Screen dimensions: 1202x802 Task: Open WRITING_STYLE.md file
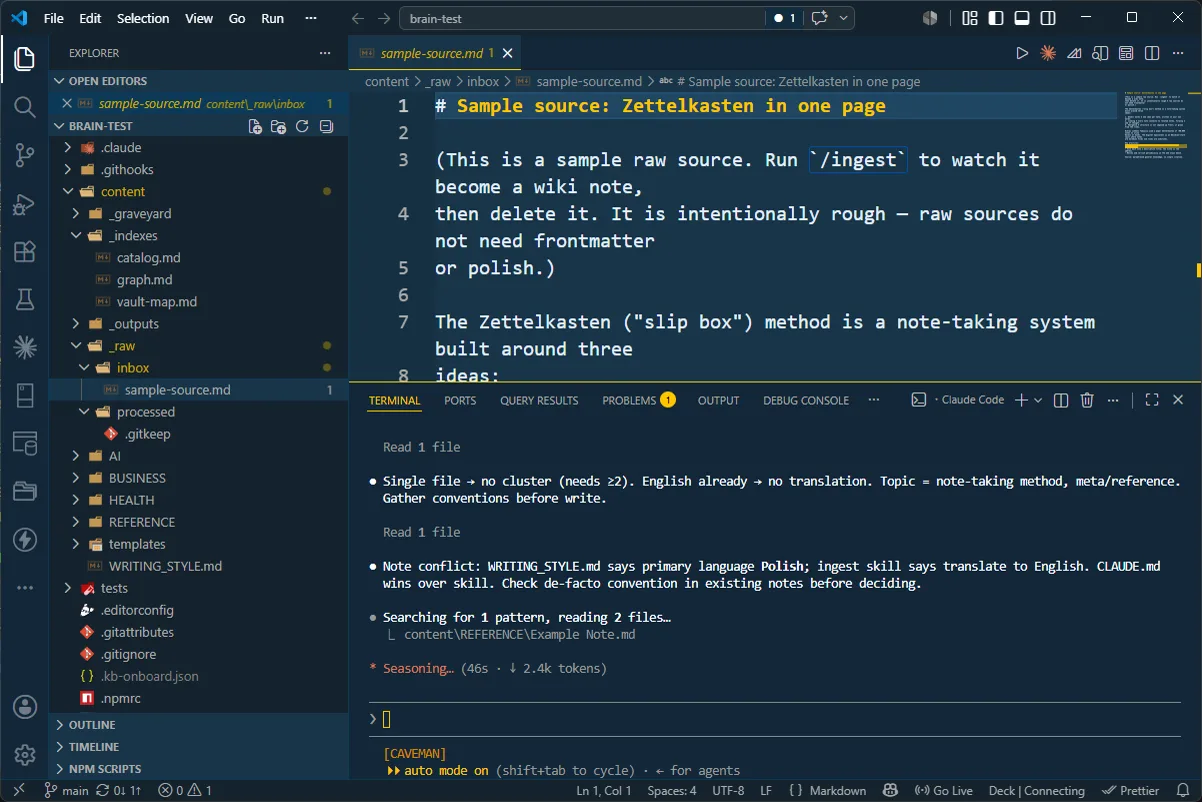coord(165,566)
